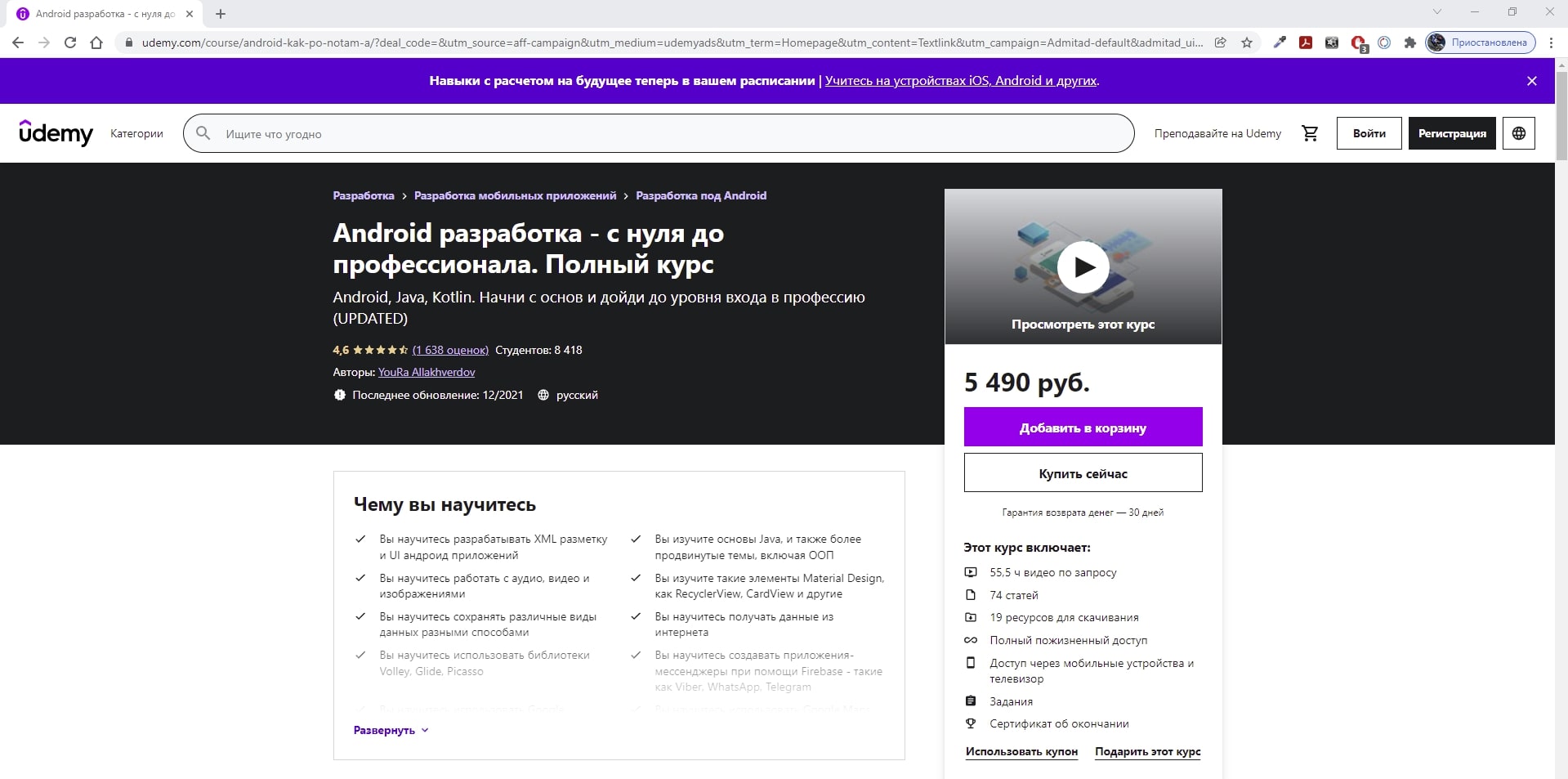Click the Последнее обновление: 12/2021 text
This screenshot has height=779, width=1568.
tap(437, 395)
